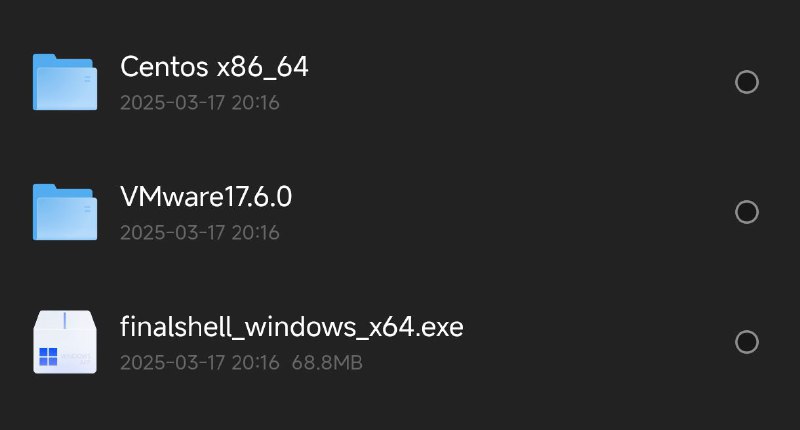Click the date under VMware17.6.0
This screenshot has width=800, height=430.
click(x=199, y=233)
